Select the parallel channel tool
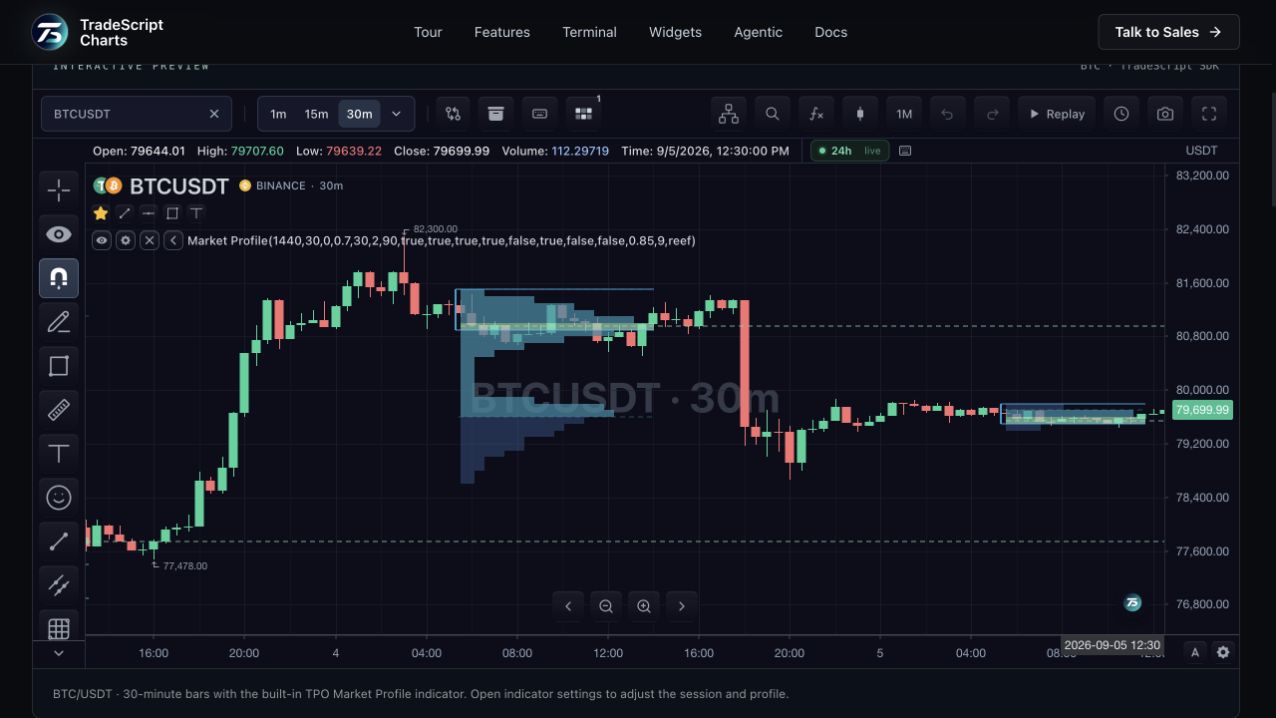The image size is (1276, 718). pos(59,585)
